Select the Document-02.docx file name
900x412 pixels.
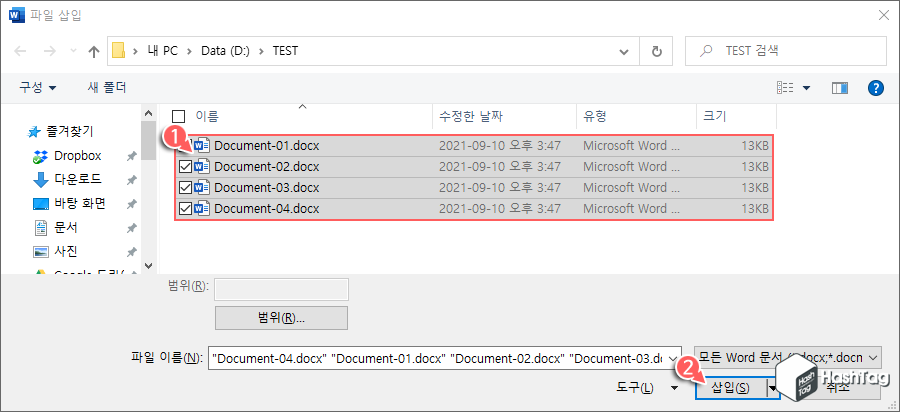(x=266, y=167)
